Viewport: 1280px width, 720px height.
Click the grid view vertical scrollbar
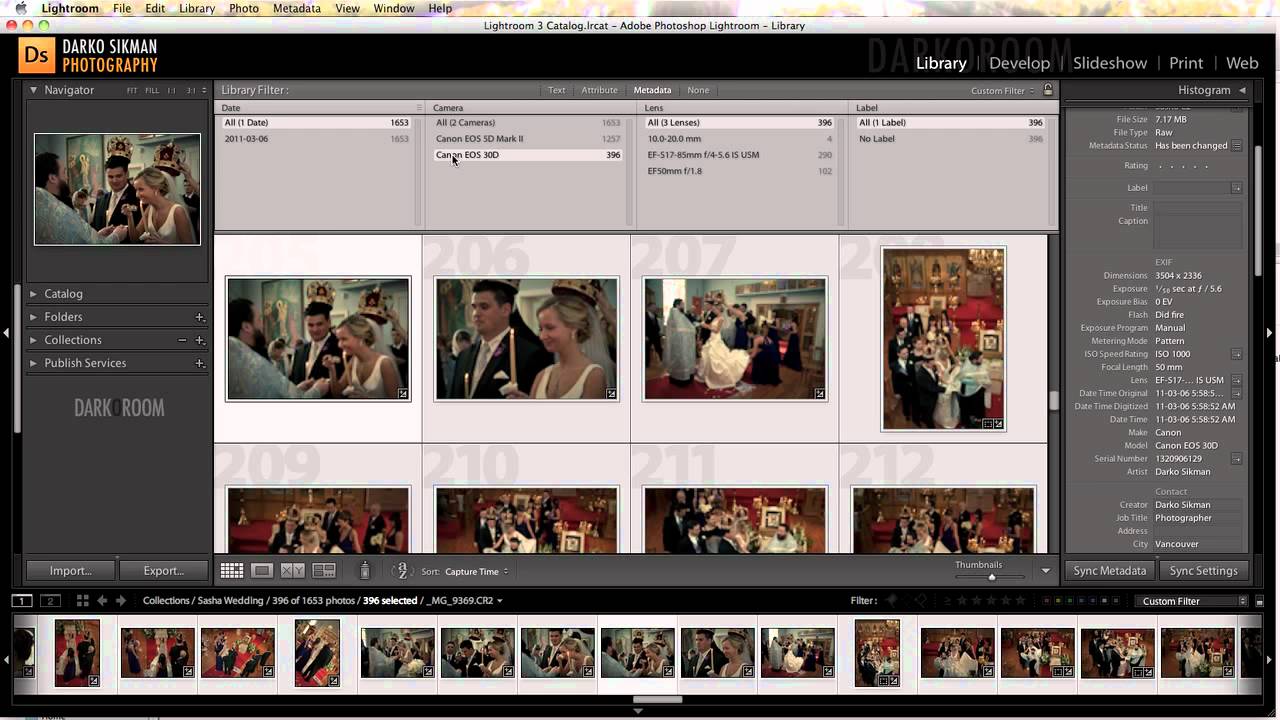[x=1053, y=400]
